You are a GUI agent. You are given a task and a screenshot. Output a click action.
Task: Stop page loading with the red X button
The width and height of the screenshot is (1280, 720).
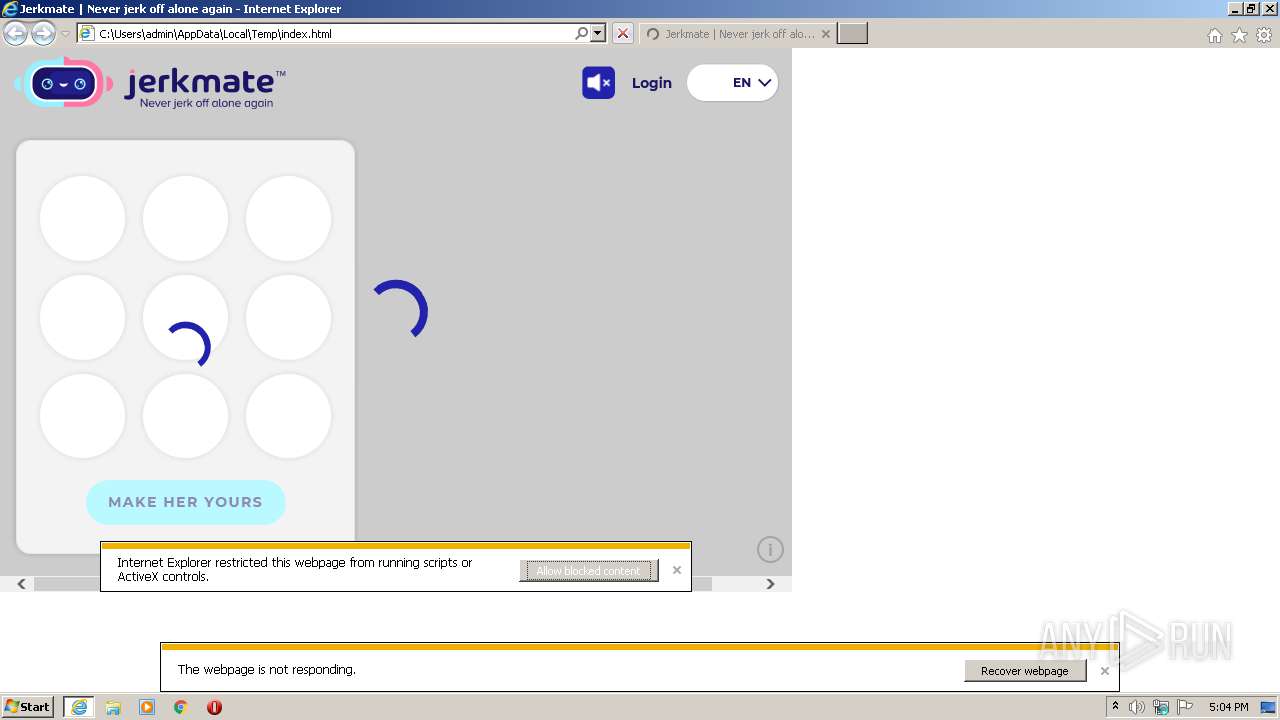pos(622,33)
